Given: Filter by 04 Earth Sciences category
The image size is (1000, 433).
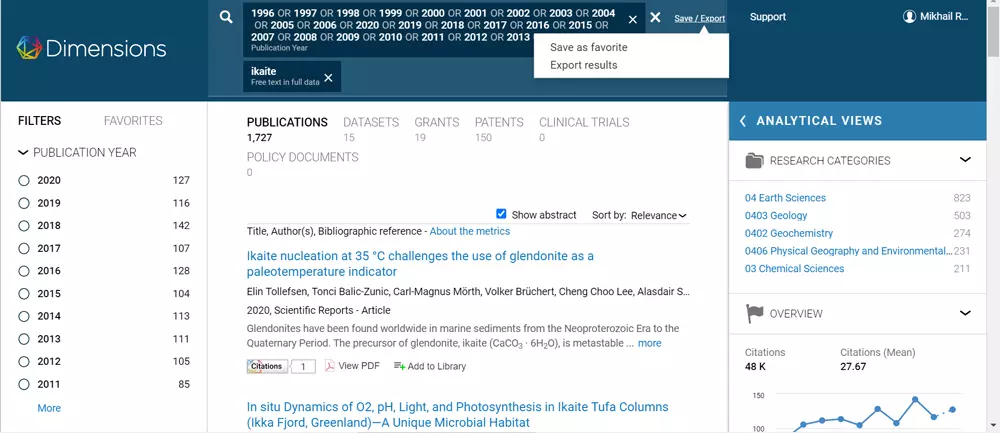Looking at the screenshot, I should click(785, 198).
